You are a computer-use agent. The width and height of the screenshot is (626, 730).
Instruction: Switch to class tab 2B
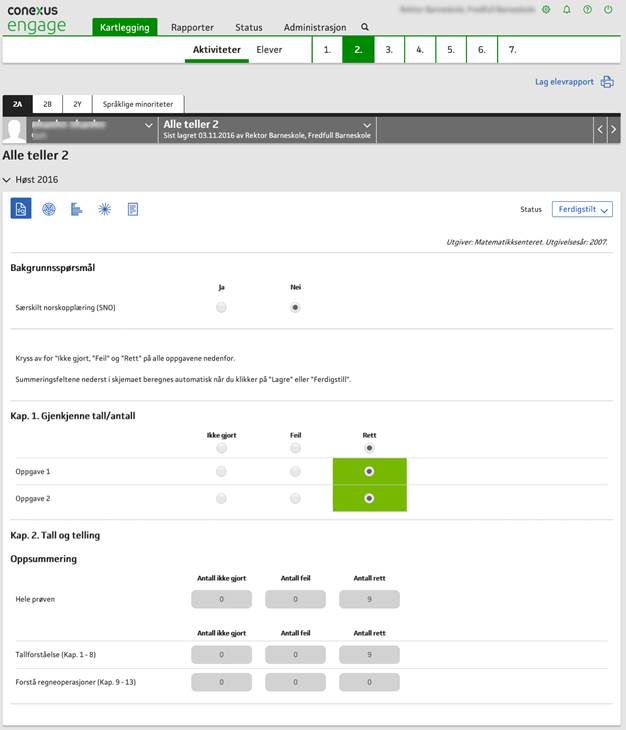(x=47, y=104)
